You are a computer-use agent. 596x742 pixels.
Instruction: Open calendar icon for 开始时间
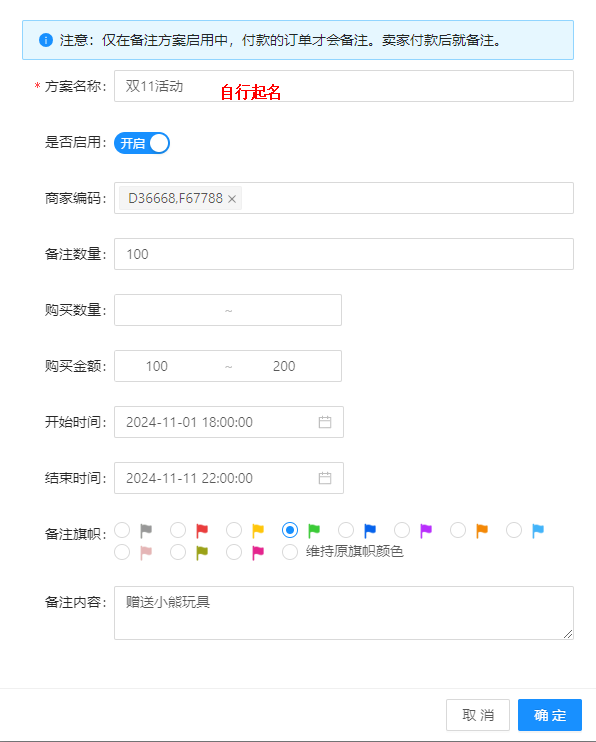[x=325, y=422]
